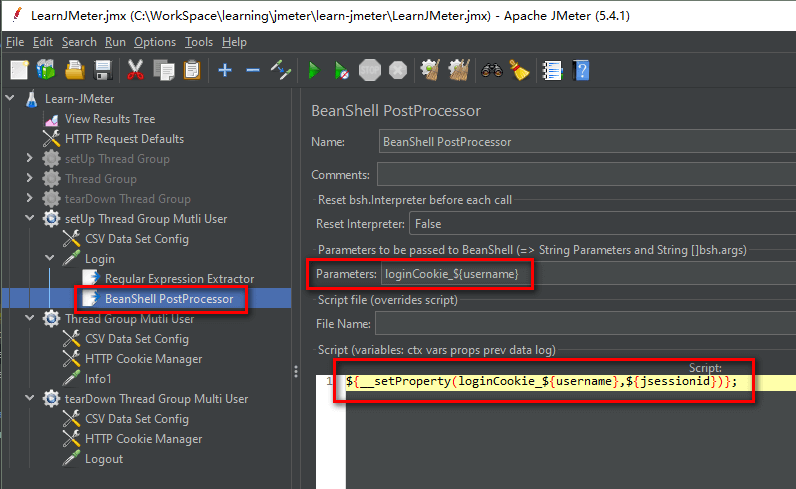Click the Copy icon in toolbar
The height and width of the screenshot is (489, 796).
click(x=163, y=70)
